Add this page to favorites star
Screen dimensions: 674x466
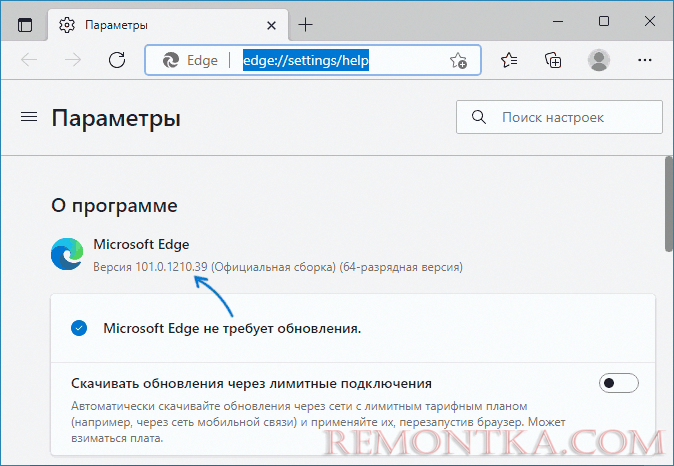[458, 60]
